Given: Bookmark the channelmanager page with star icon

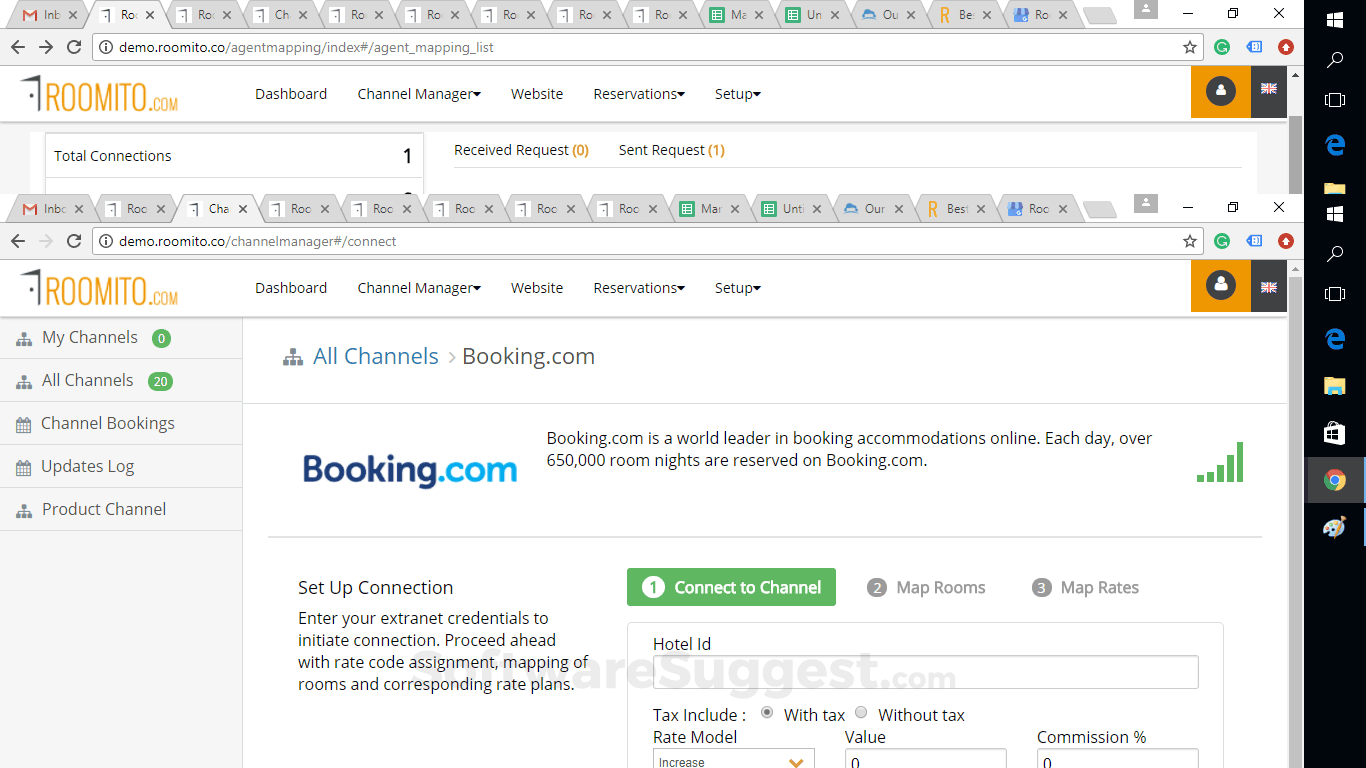Looking at the screenshot, I should pyautogui.click(x=1190, y=241).
